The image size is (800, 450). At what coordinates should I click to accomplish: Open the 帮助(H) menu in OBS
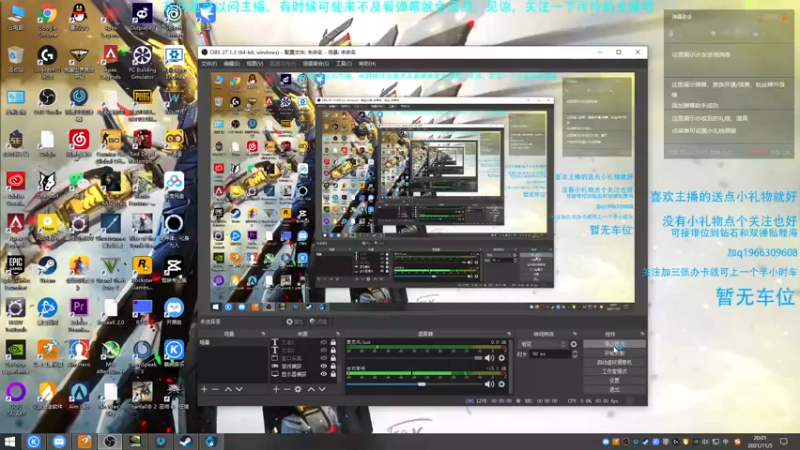tap(367, 64)
